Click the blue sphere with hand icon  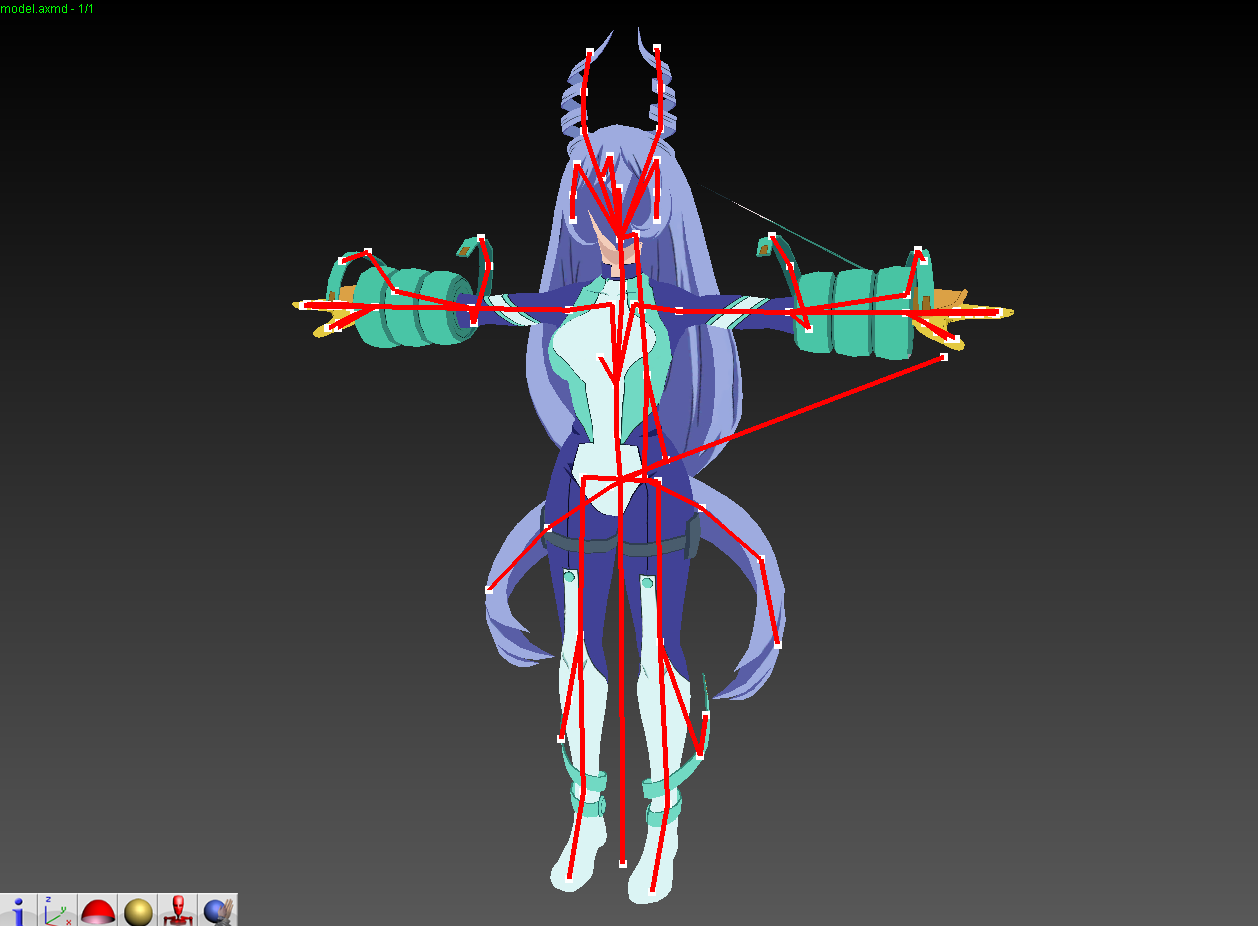218,910
